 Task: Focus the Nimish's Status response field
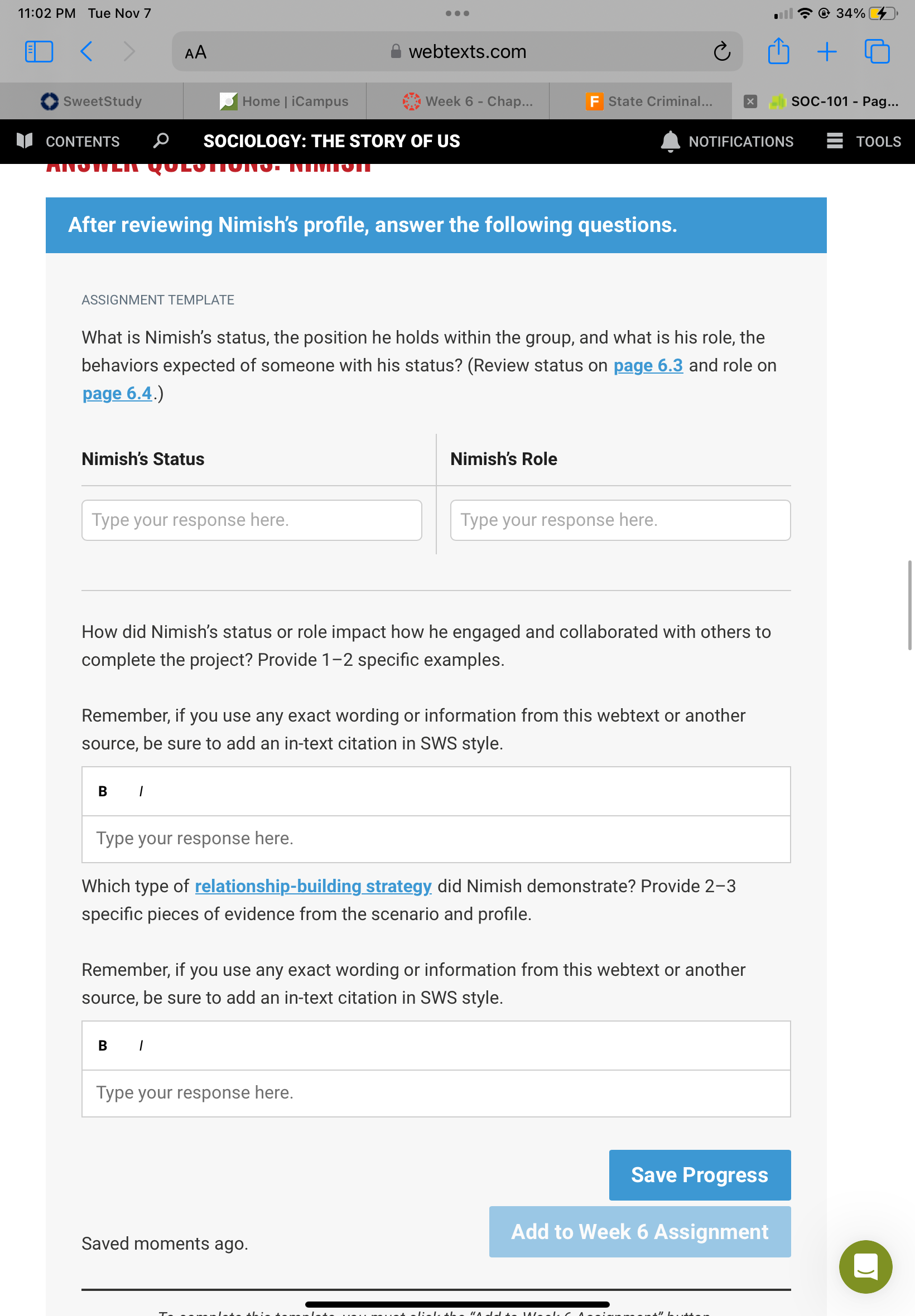tap(252, 520)
